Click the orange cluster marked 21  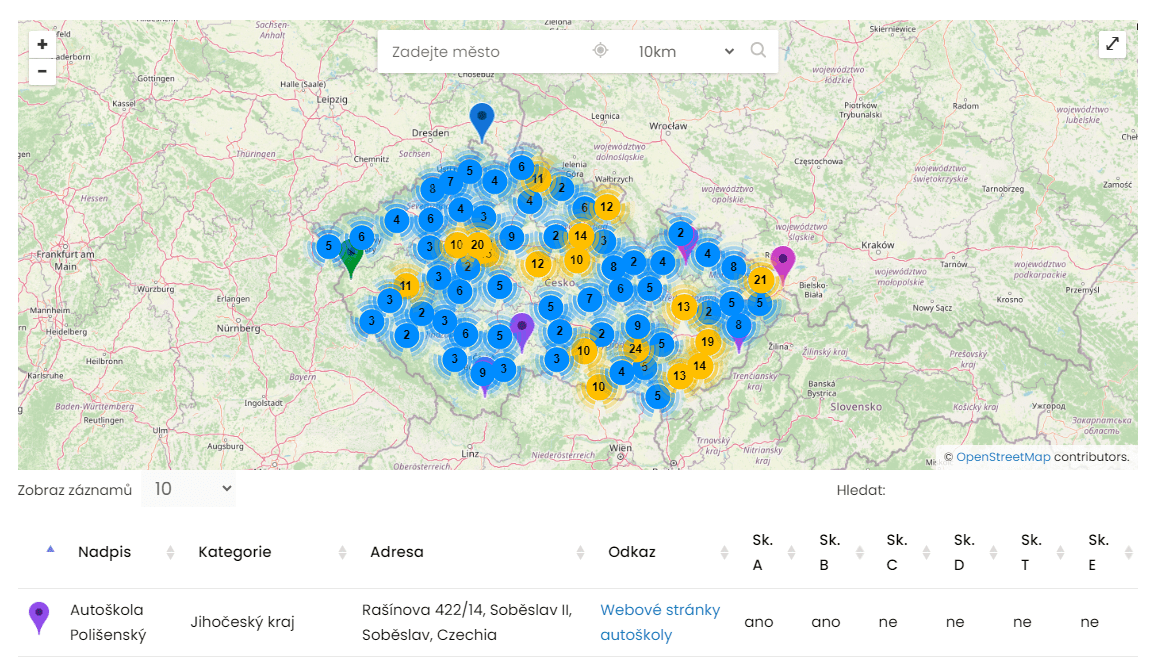tap(760, 280)
